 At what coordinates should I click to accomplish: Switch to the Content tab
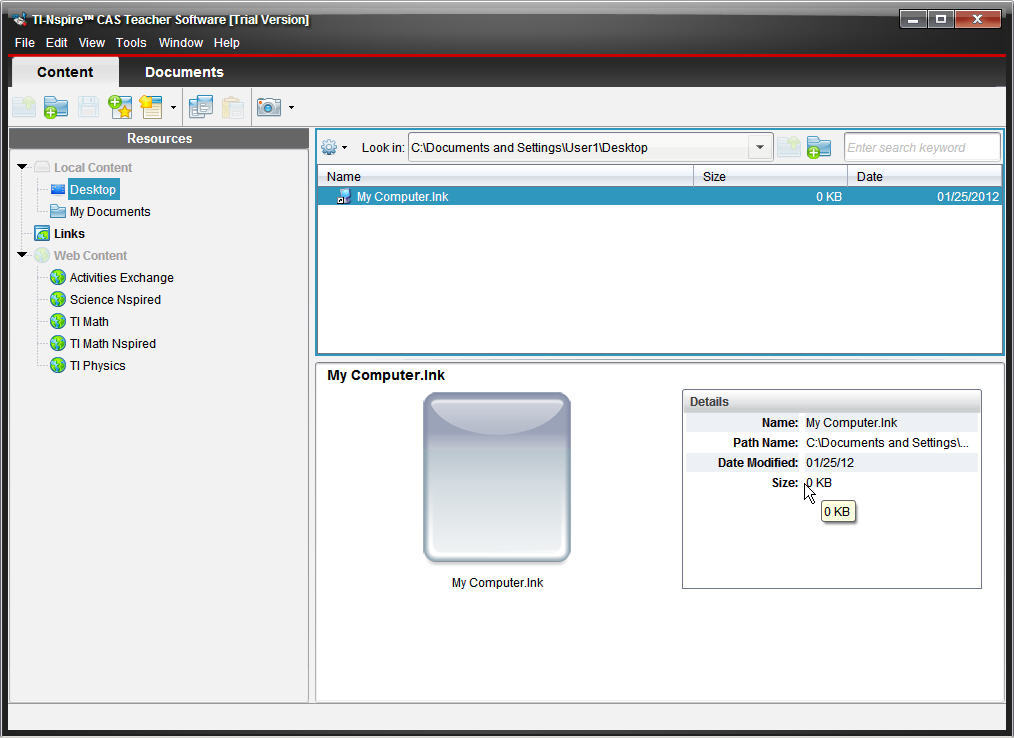pyautogui.click(x=65, y=72)
